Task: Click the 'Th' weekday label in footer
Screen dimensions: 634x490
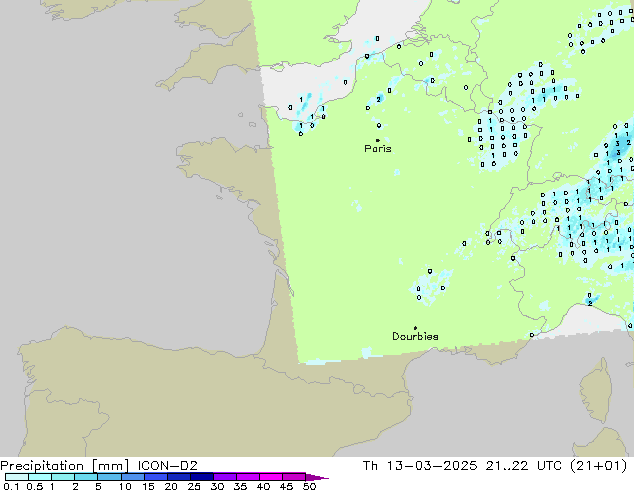Action: [370, 466]
